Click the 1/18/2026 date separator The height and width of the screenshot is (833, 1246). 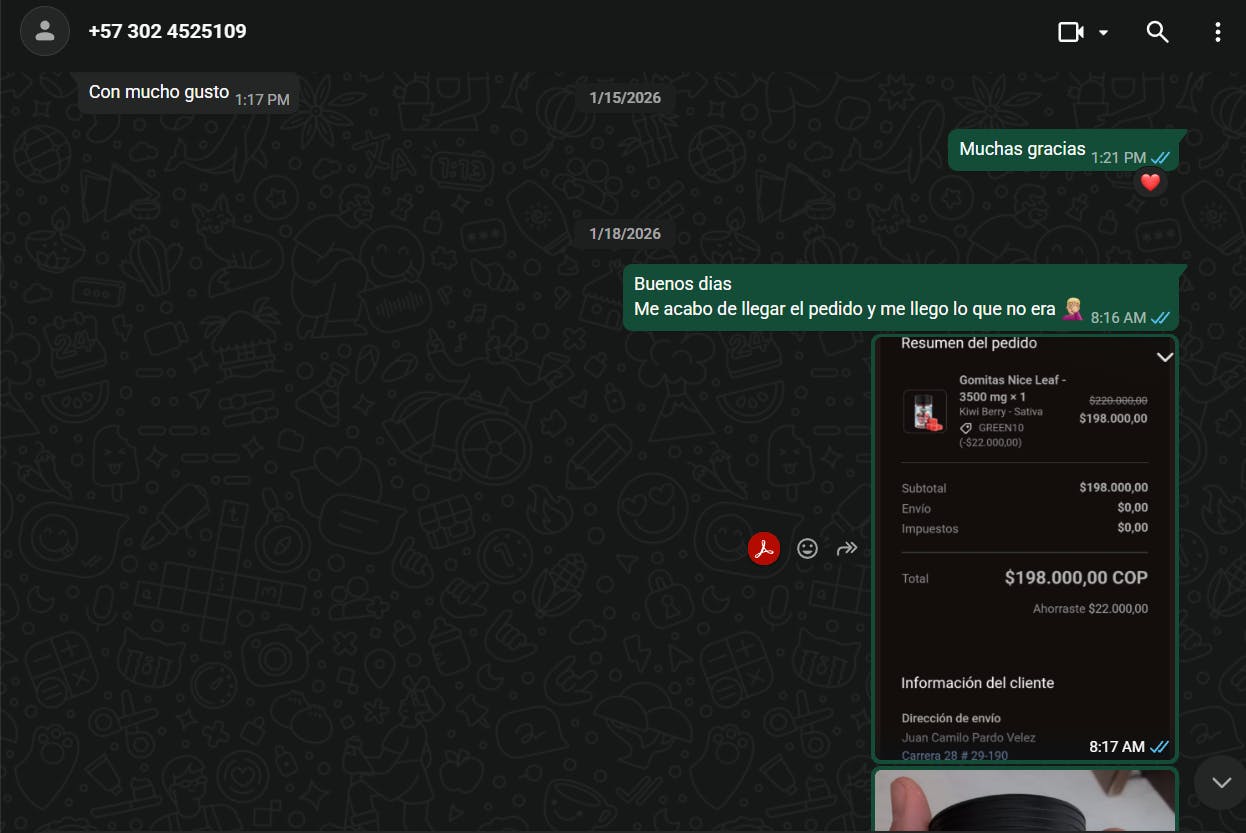pos(625,234)
